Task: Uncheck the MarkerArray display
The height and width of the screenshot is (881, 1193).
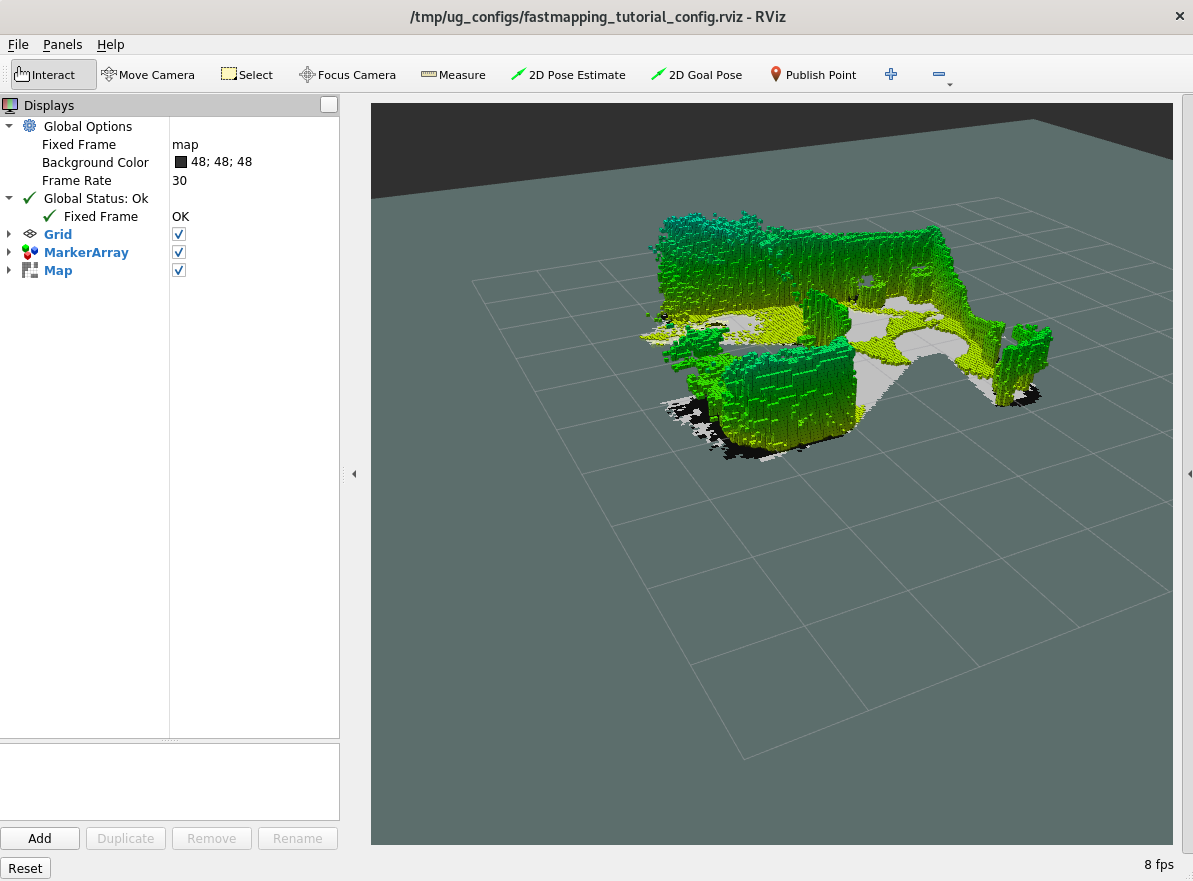Action: point(179,253)
